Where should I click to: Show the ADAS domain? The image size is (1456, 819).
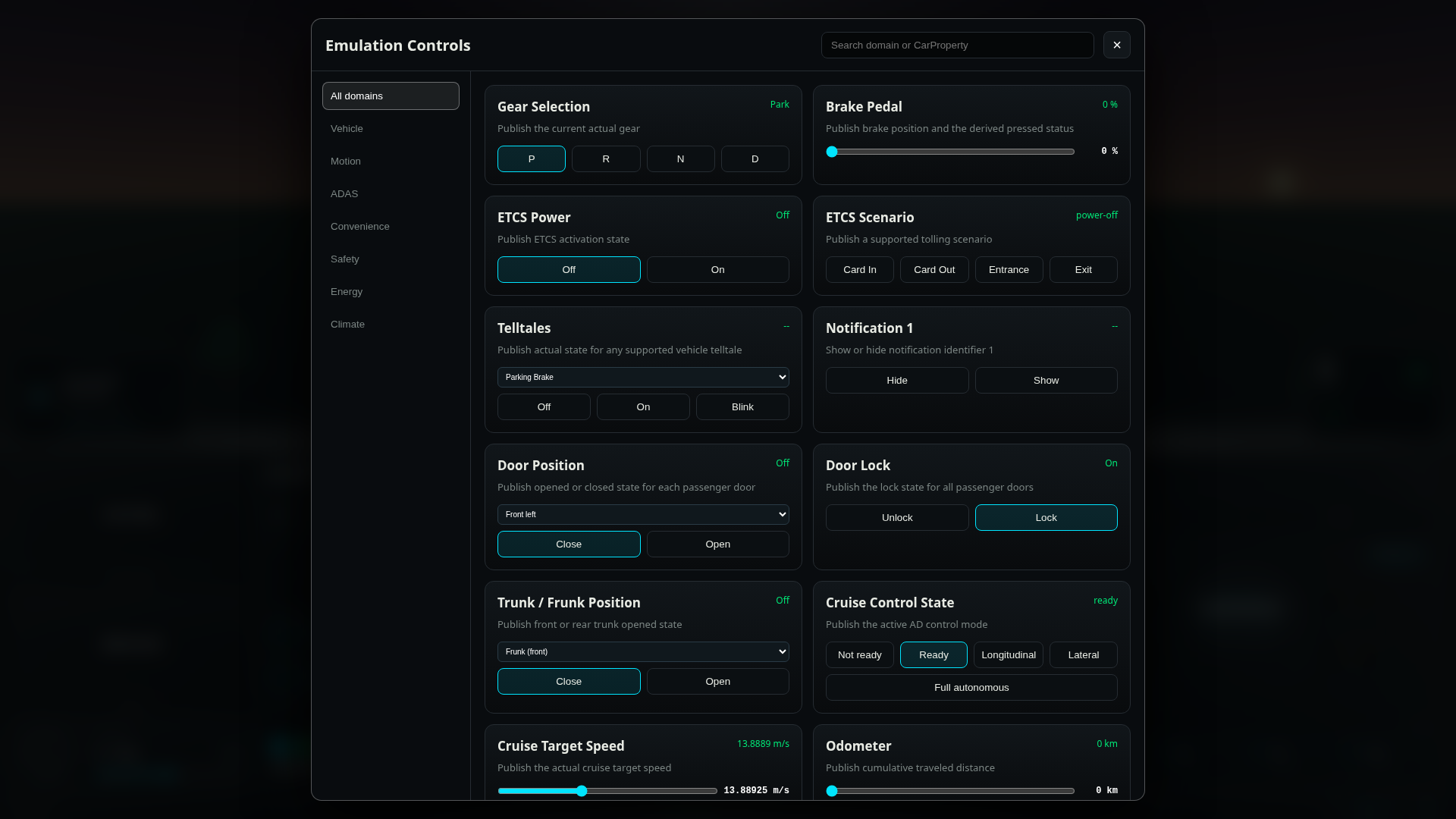point(391,193)
